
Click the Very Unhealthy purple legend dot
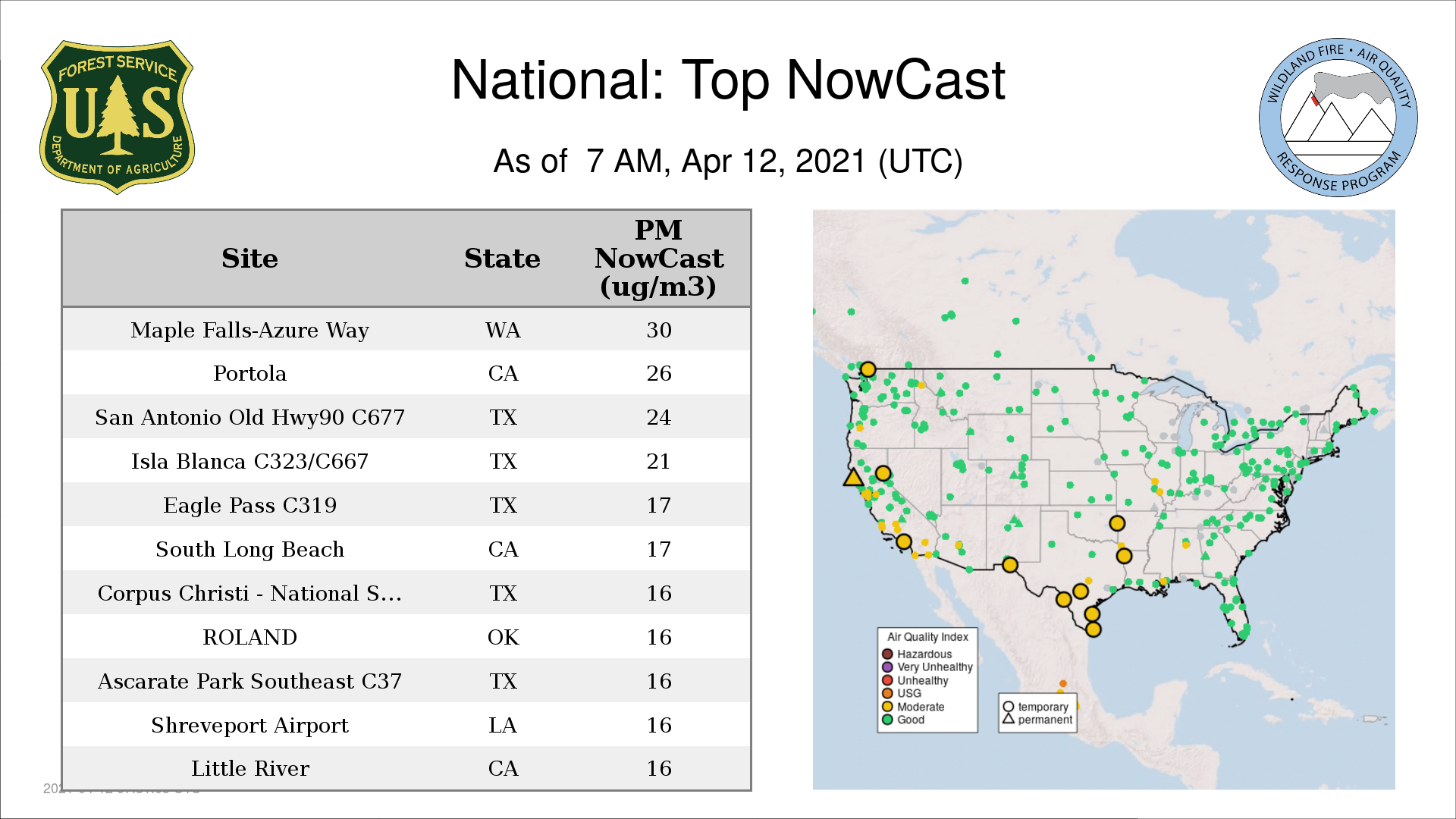pos(887,667)
